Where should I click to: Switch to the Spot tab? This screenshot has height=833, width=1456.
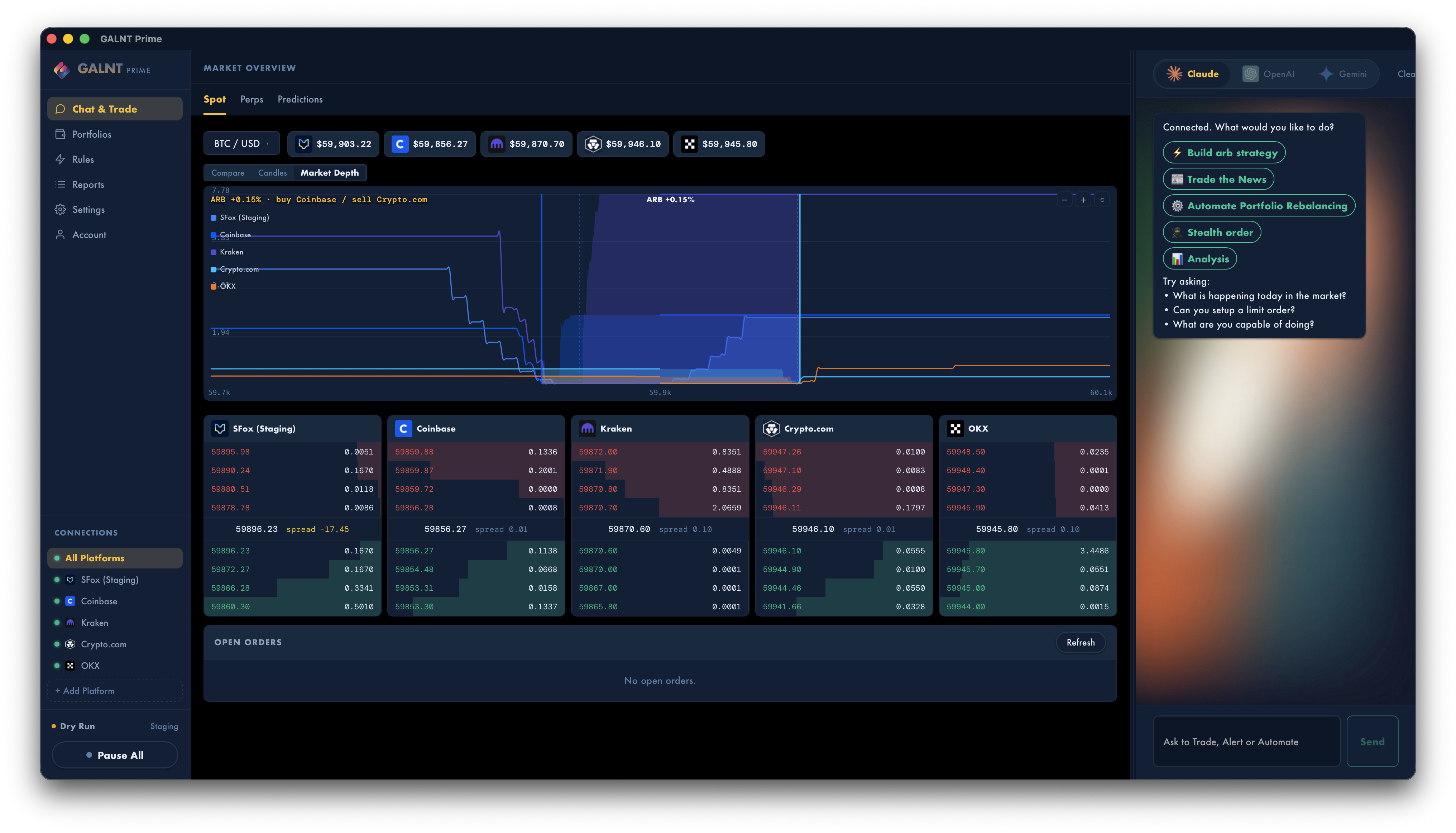pos(215,100)
